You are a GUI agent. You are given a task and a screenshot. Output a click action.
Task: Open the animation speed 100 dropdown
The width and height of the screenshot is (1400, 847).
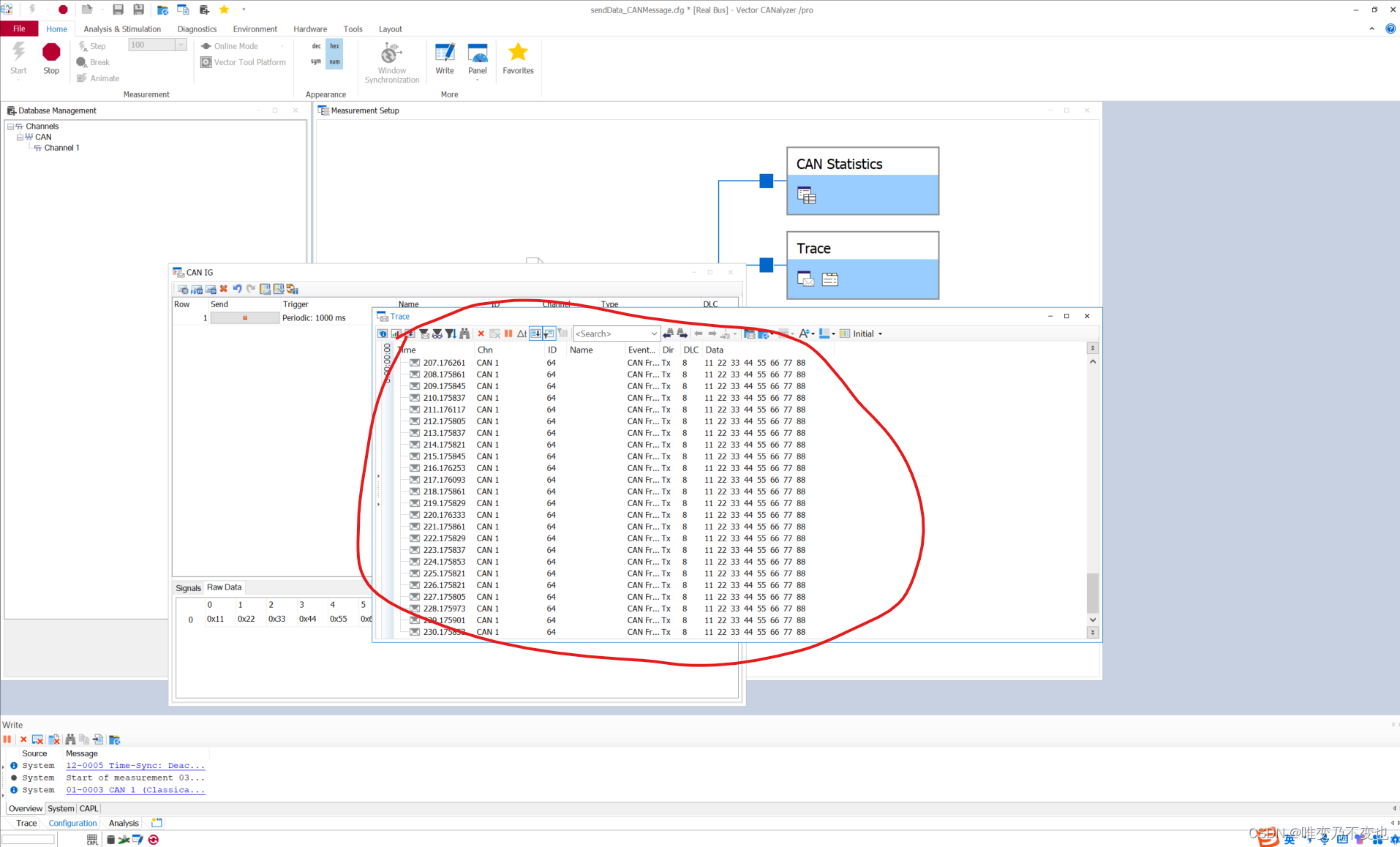click(x=180, y=45)
